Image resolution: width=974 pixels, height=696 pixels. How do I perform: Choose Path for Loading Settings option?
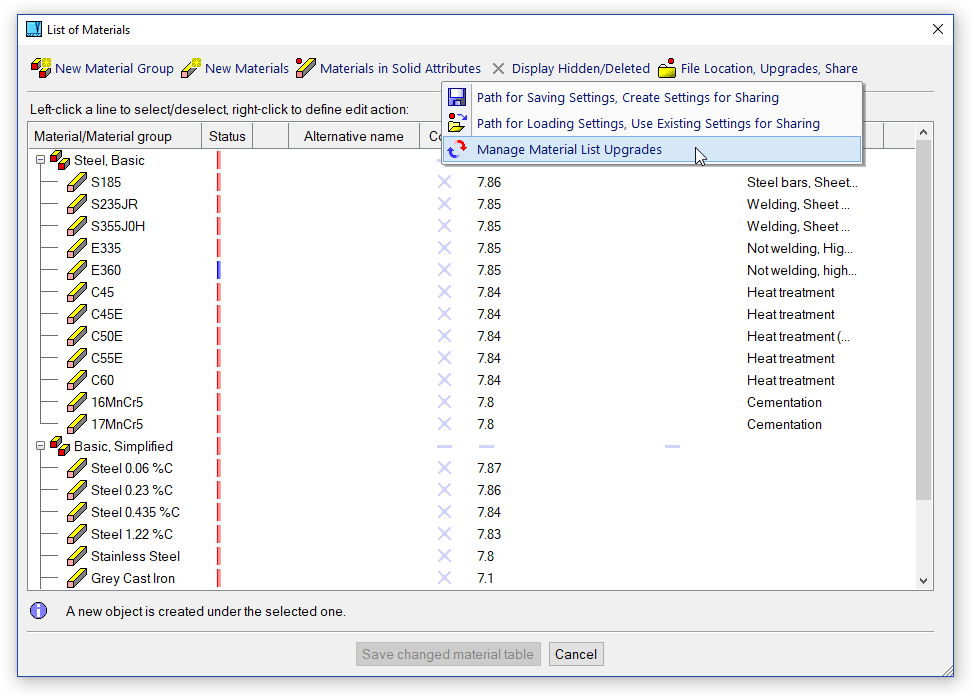[647, 123]
